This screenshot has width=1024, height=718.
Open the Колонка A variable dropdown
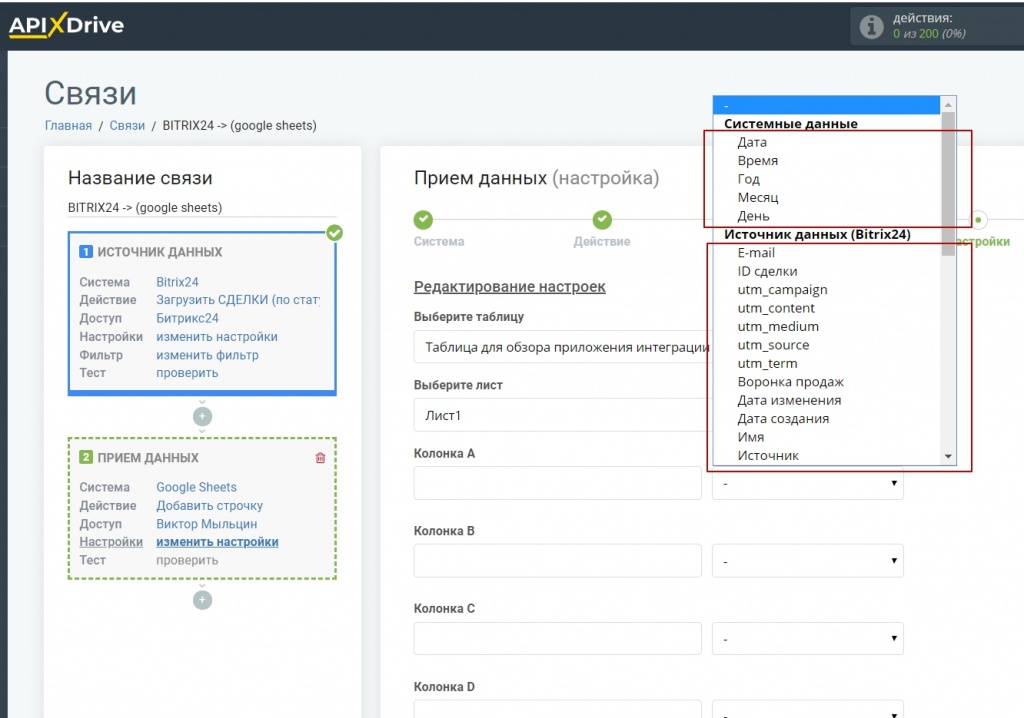808,483
